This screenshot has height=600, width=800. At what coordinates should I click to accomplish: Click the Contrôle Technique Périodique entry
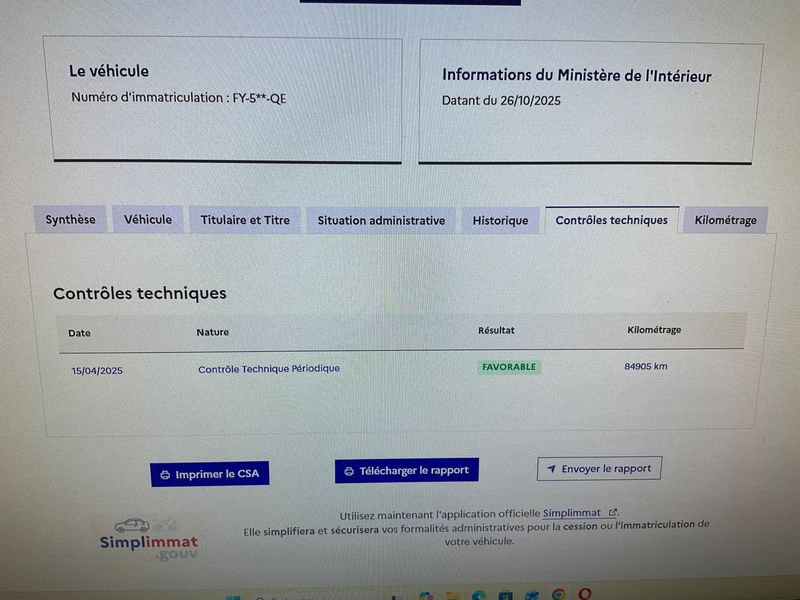click(x=269, y=369)
